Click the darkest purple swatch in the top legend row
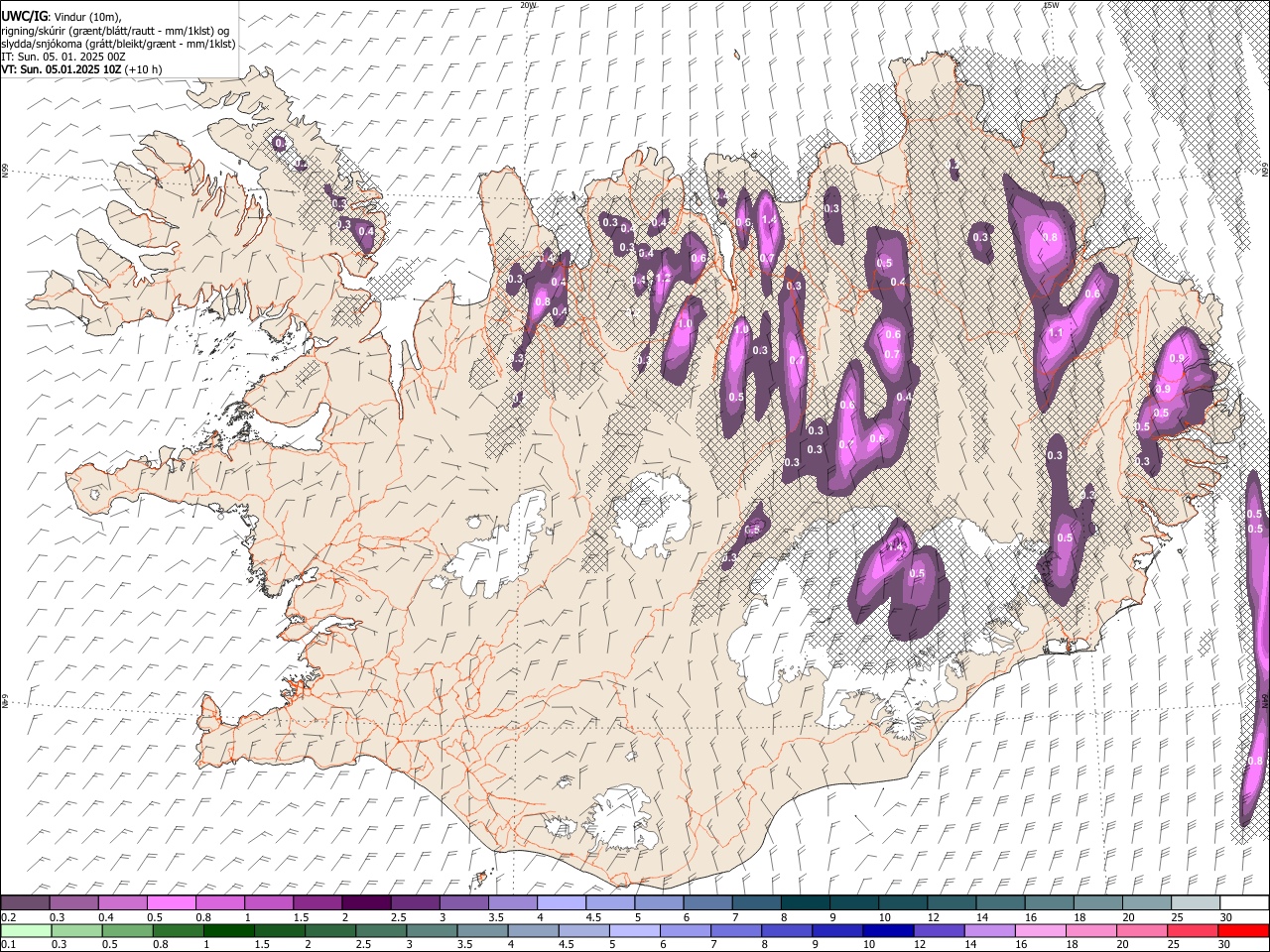The image size is (1270, 952). click(365, 902)
